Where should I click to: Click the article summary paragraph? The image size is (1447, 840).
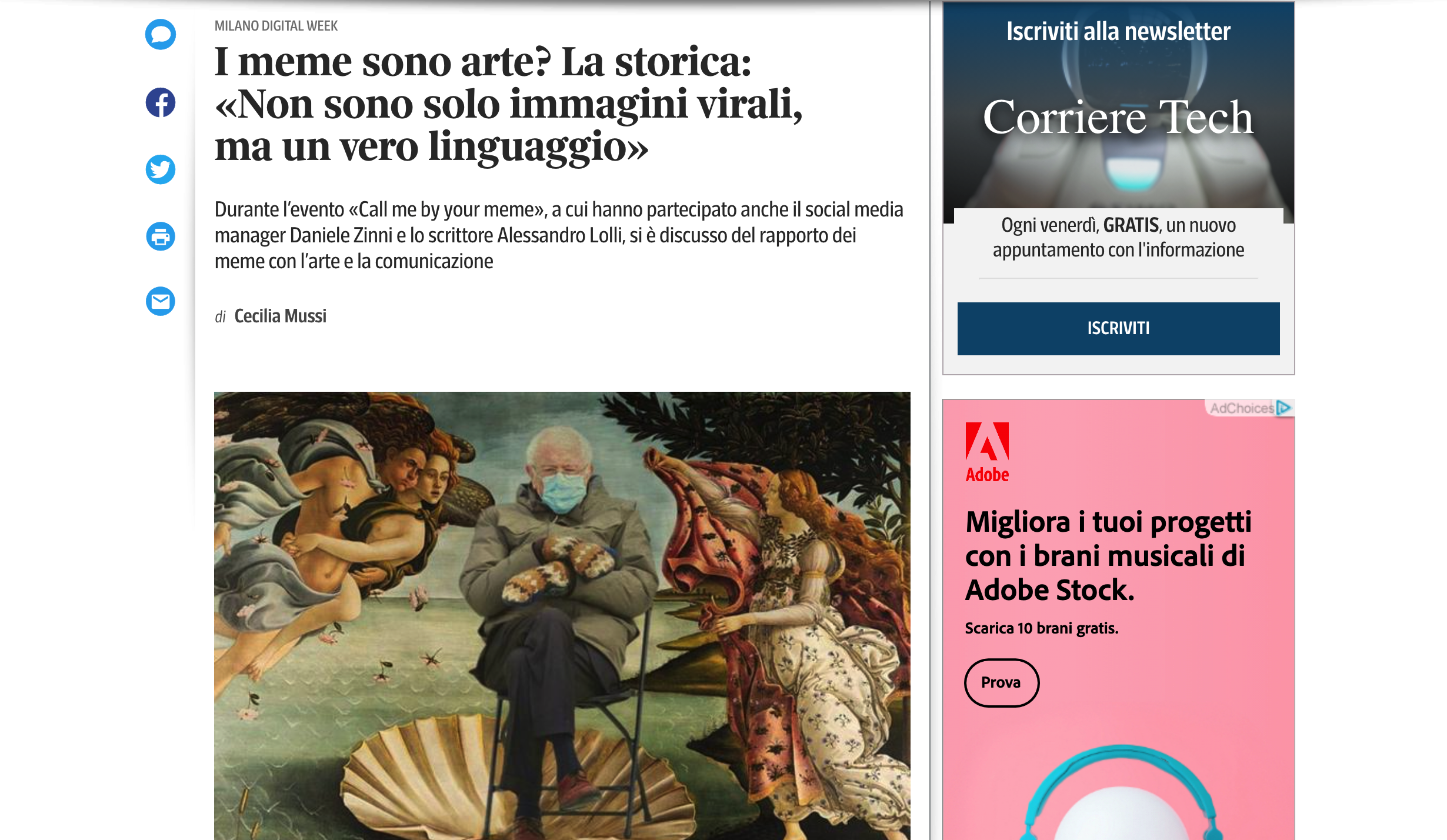559,235
